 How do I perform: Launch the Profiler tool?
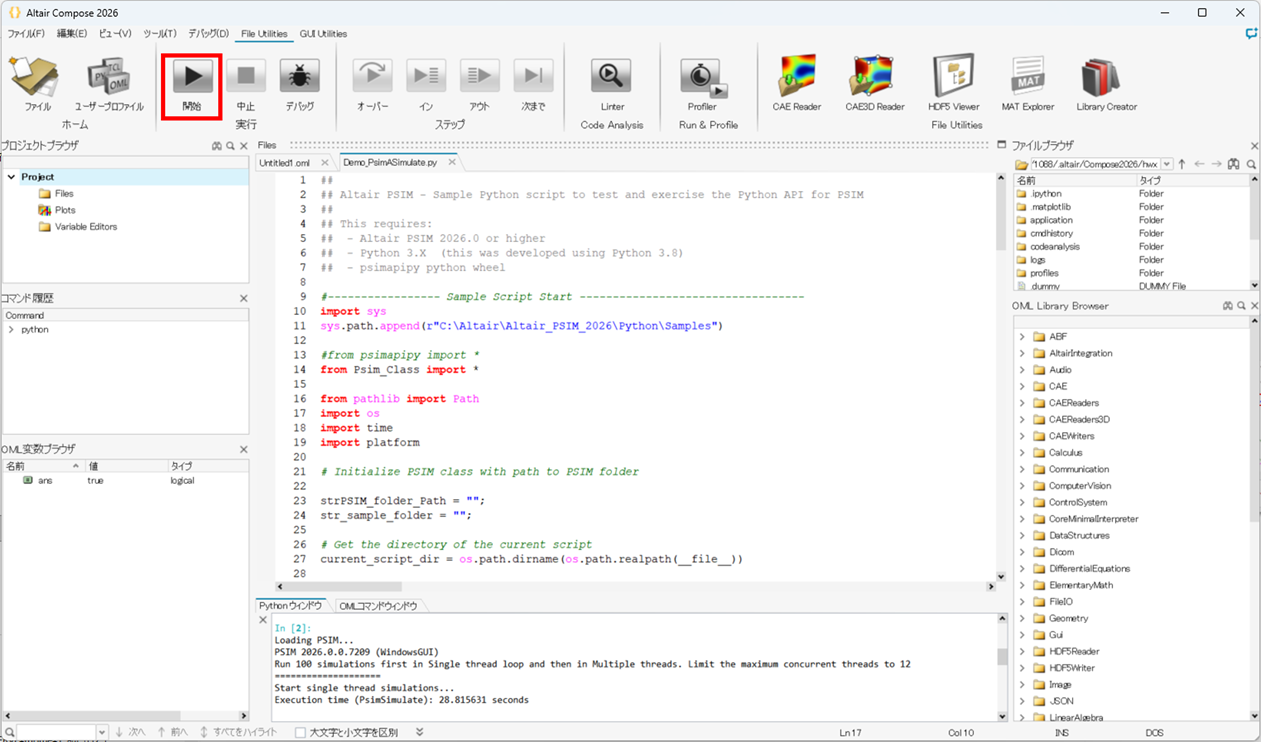[702, 78]
